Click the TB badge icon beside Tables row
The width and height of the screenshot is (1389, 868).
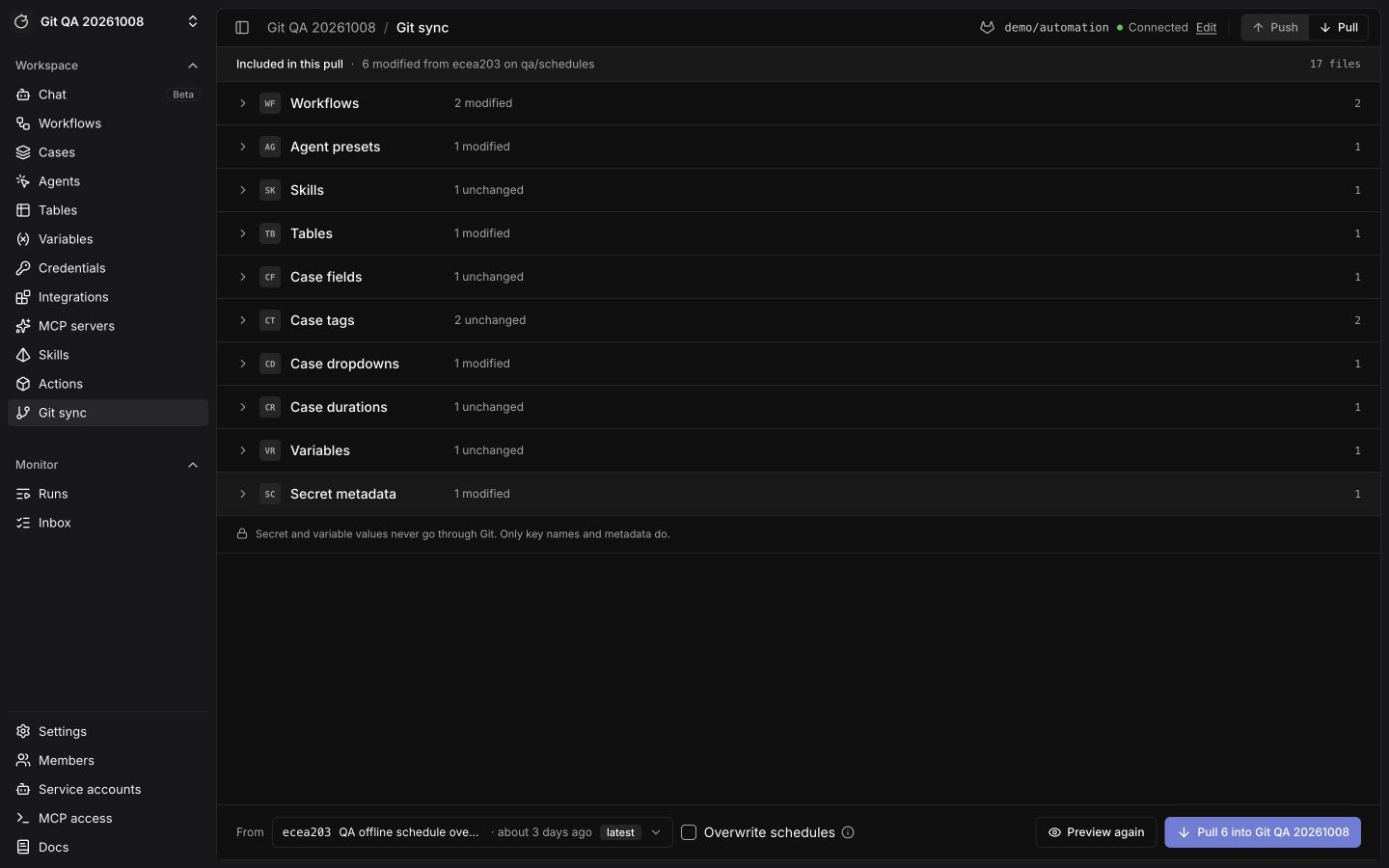coord(270,233)
